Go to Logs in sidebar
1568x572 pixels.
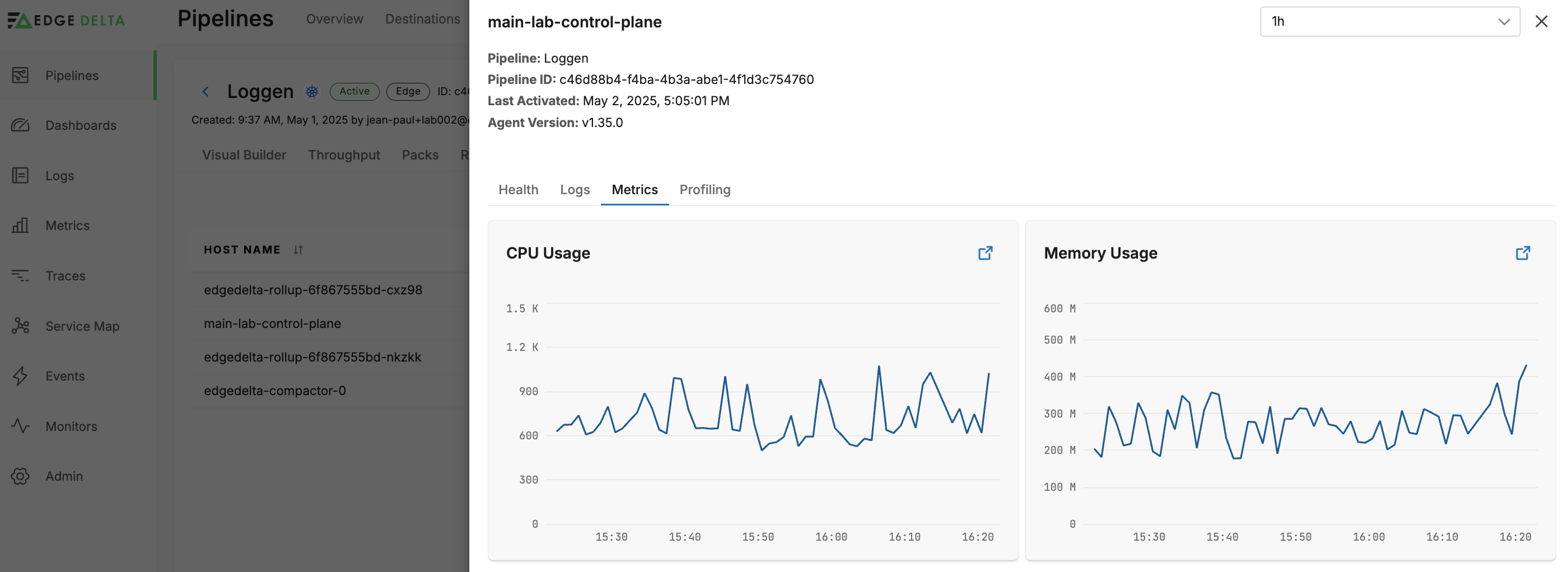tap(60, 175)
